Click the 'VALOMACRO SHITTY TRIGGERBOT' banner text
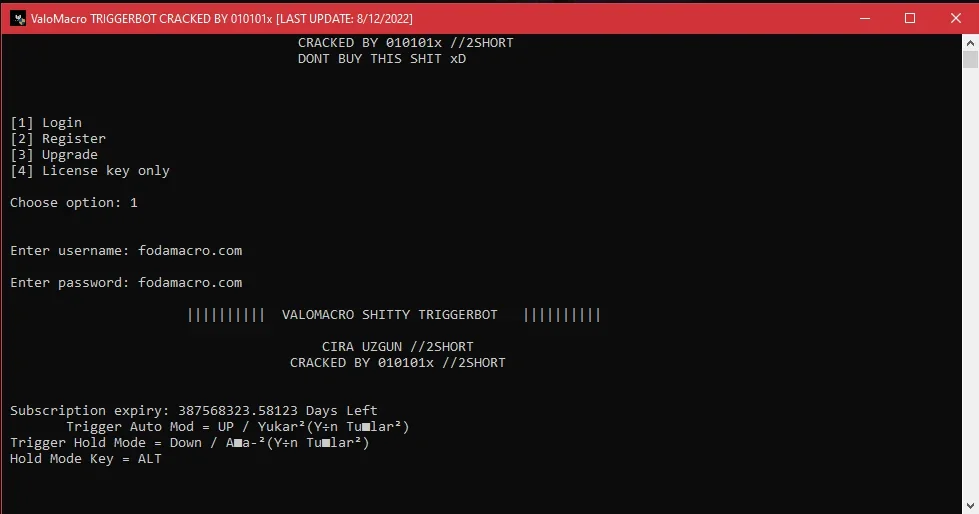 pyautogui.click(x=390, y=314)
